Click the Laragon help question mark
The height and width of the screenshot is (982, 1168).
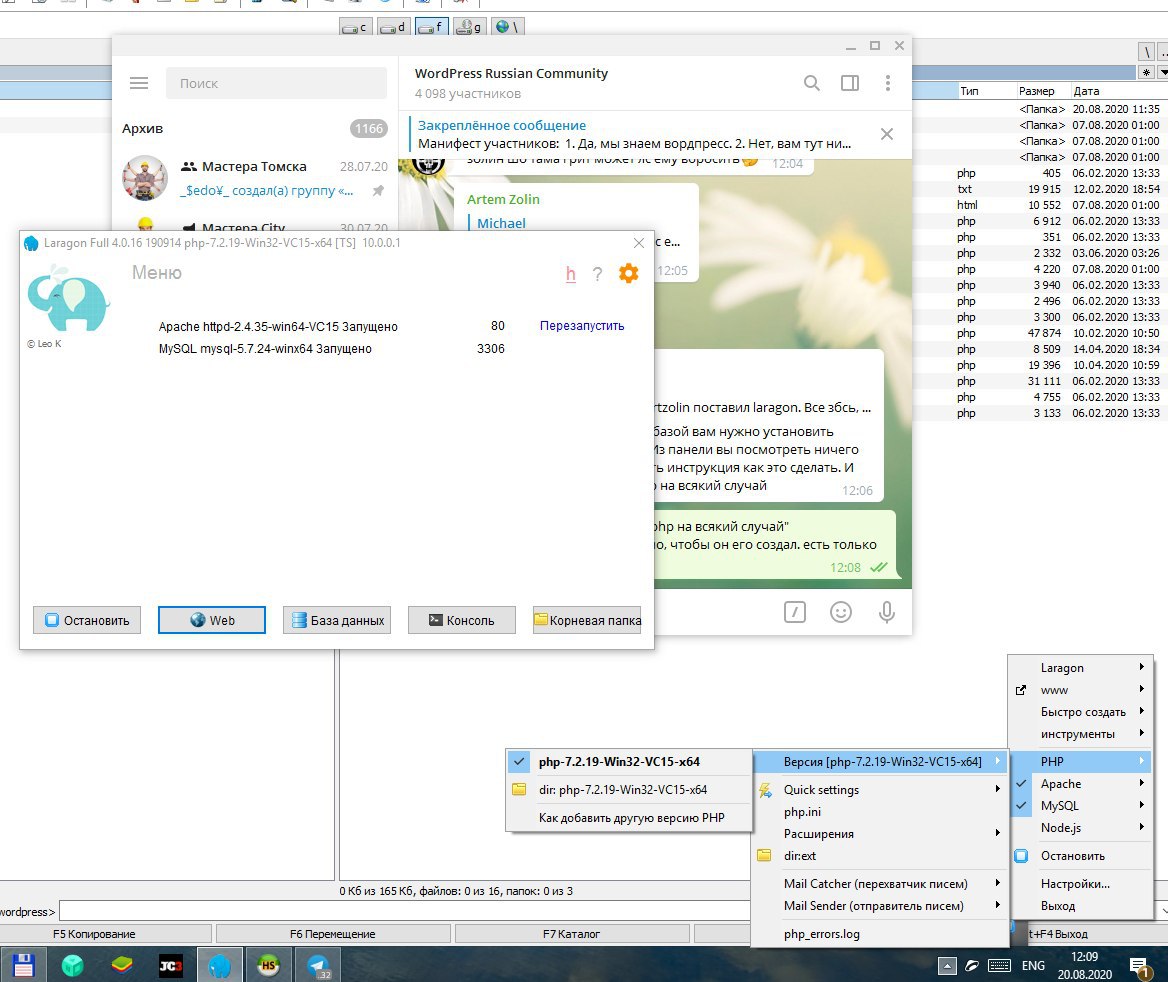(597, 274)
